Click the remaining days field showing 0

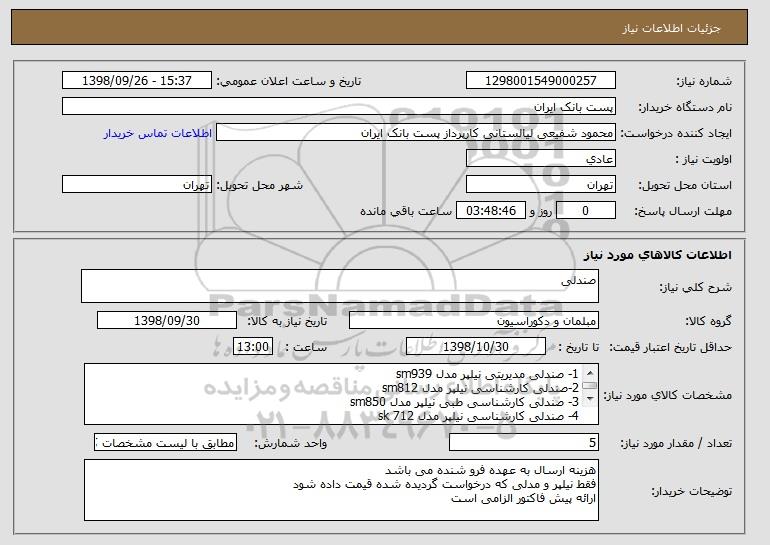click(585, 211)
